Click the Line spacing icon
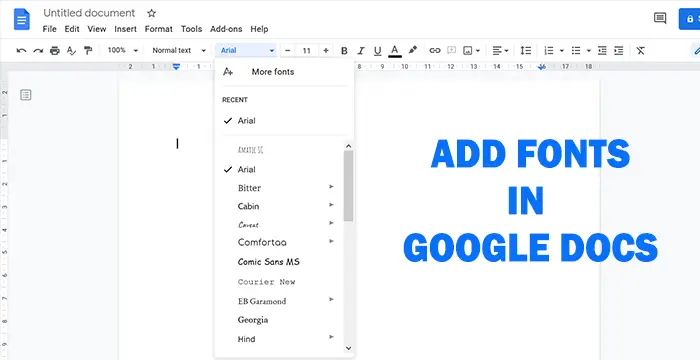Viewport: 700px width, 360px height. (526, 50)
